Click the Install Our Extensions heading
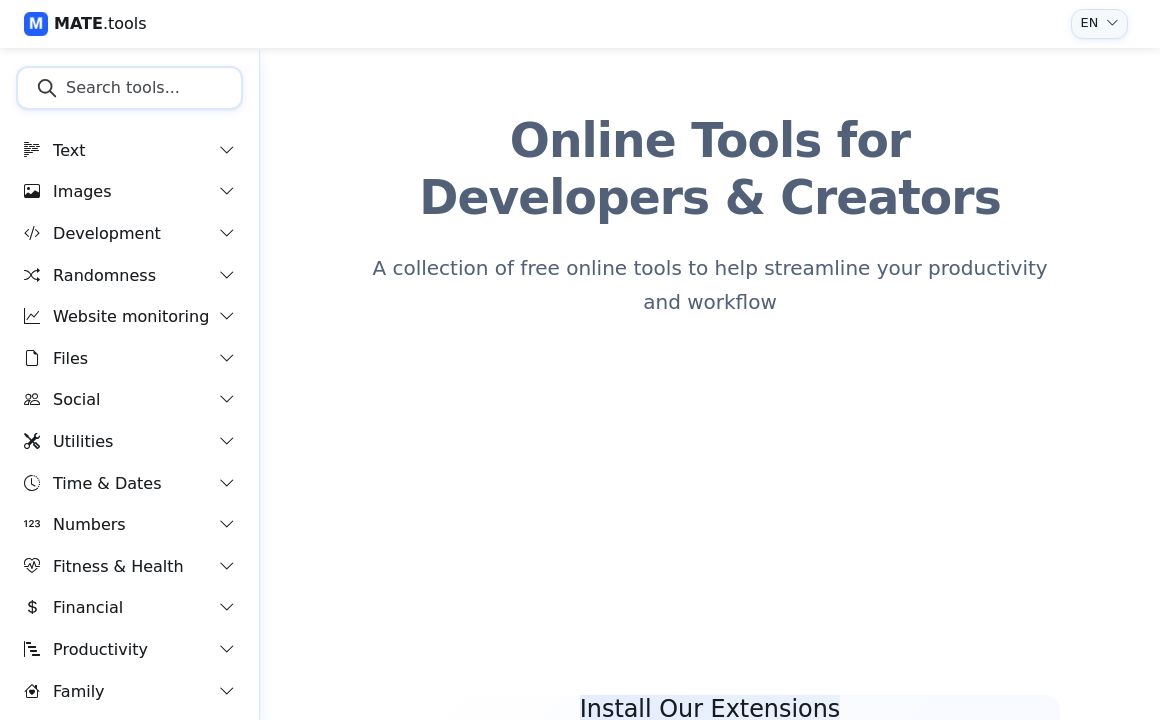This screenshot has height=720, width=1160. (709, 708)
